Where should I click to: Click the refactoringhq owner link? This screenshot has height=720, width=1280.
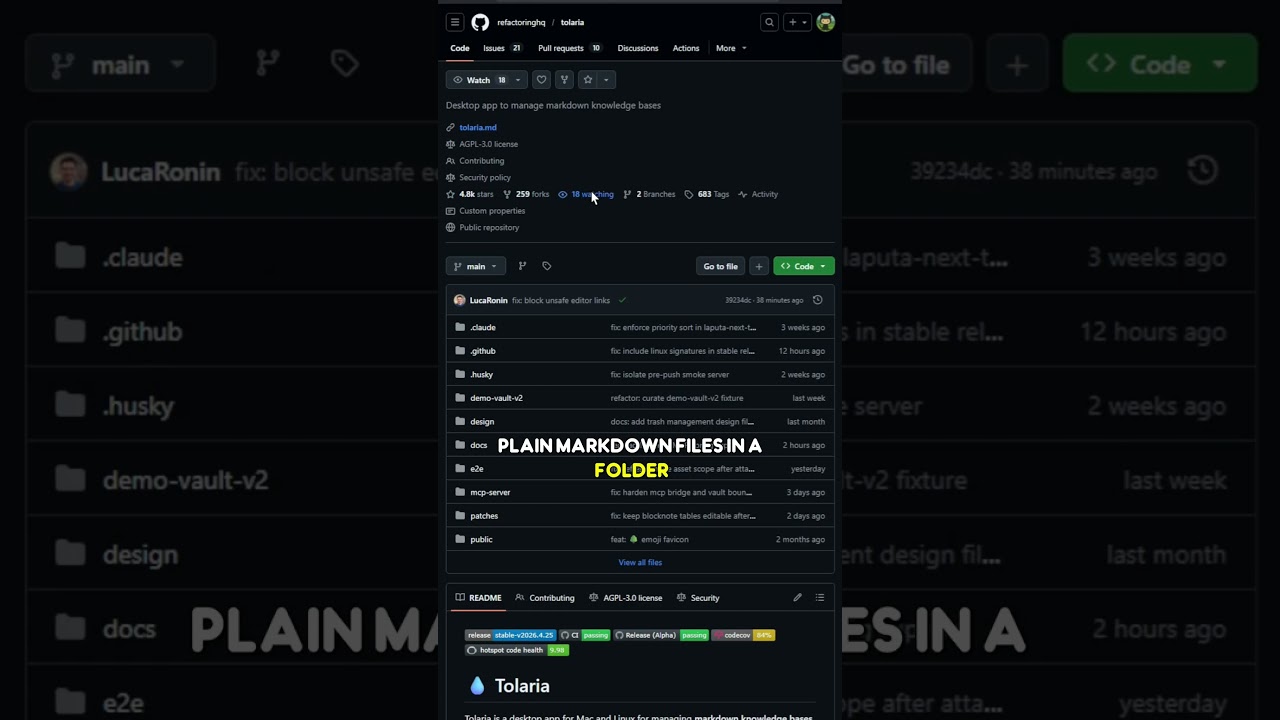coord(521,22)
